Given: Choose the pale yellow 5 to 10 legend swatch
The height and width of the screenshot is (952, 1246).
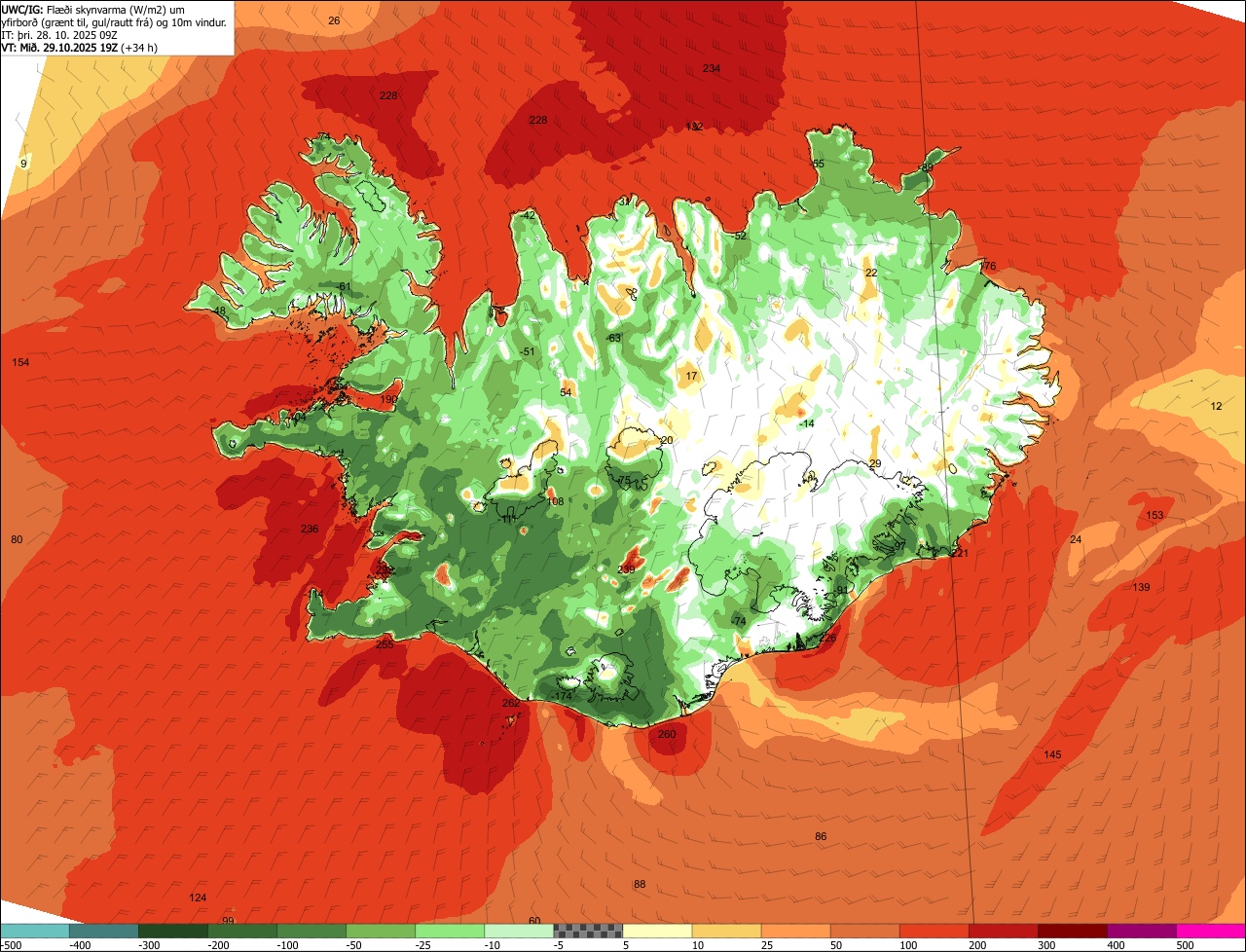Looking at the screenshot, I should coord(657,931).
